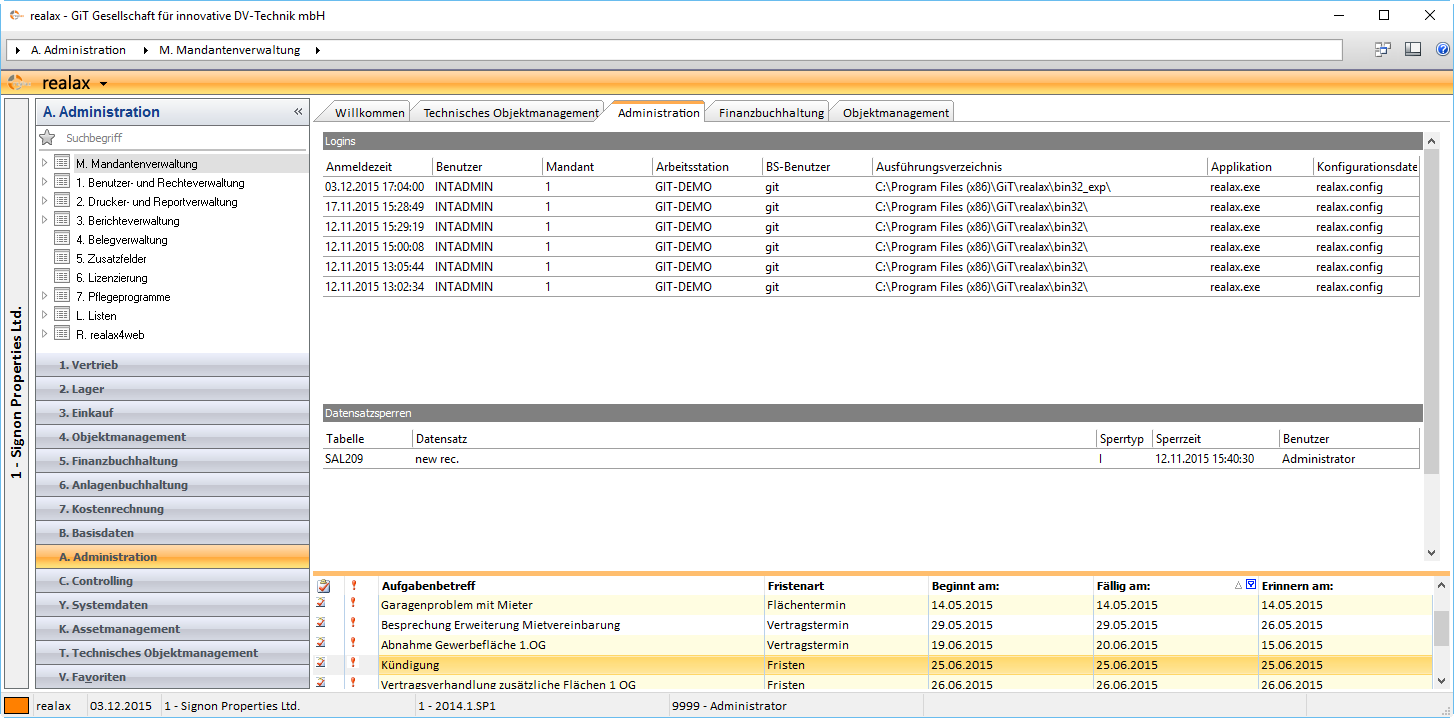Click the list icon of 6. Lizenzierung
Screen dimensions: 1454x718
click(62, 277)
